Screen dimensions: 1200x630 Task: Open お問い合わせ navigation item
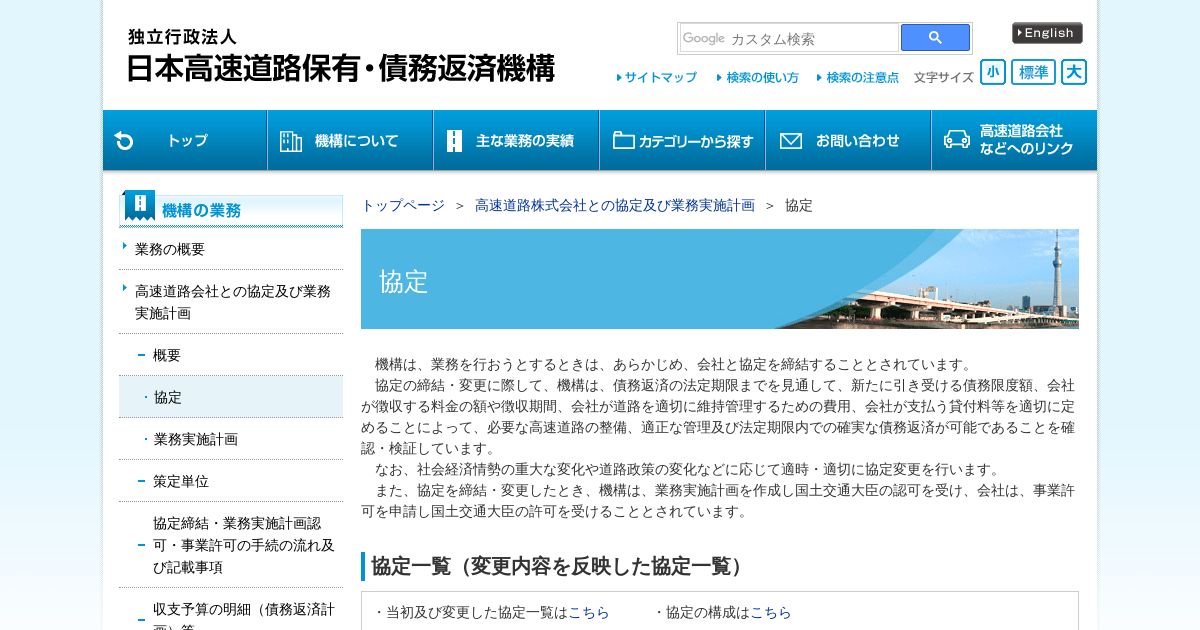848,140
